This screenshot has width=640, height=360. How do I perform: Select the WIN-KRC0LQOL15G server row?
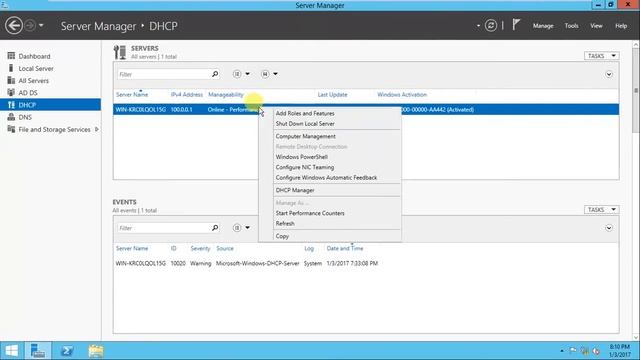[366, 109]
